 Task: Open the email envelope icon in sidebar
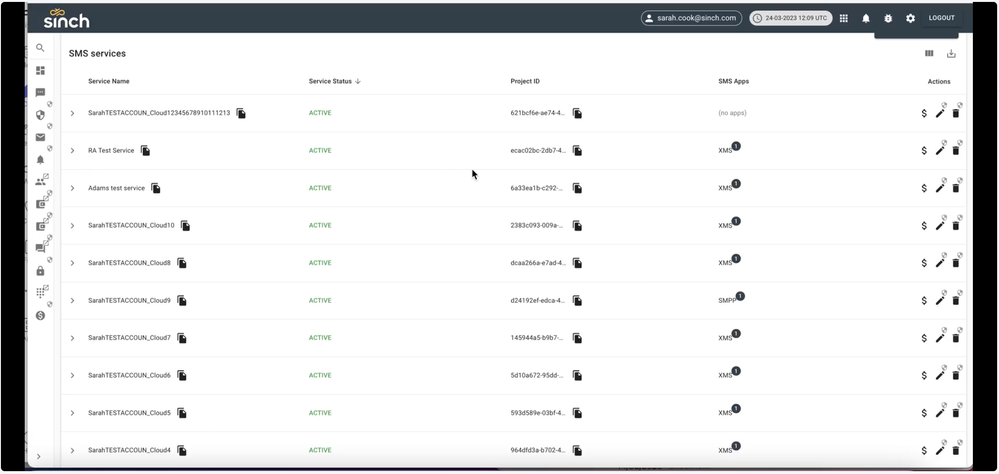[x=40, y=137]
